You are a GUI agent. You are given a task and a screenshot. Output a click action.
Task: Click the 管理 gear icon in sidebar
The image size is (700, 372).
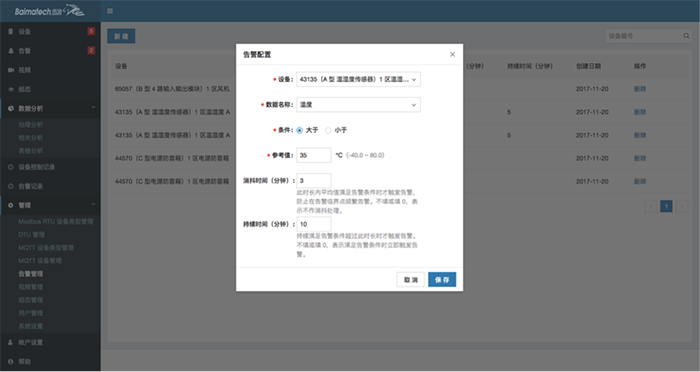[x=11, y=205]
